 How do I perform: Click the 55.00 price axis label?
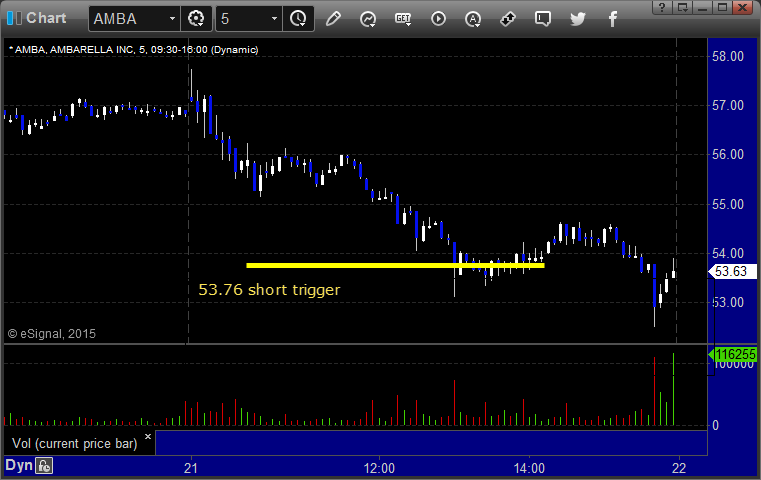click(x=728, y=204)
